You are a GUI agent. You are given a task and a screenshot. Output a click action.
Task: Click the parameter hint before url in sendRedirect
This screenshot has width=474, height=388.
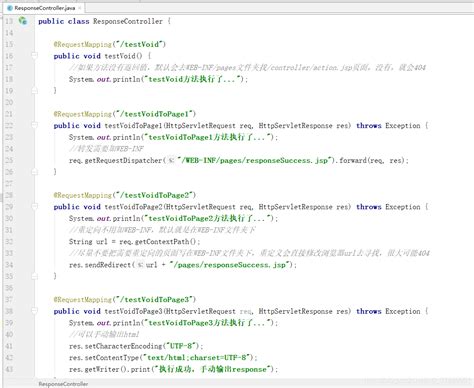coord(140,265)
